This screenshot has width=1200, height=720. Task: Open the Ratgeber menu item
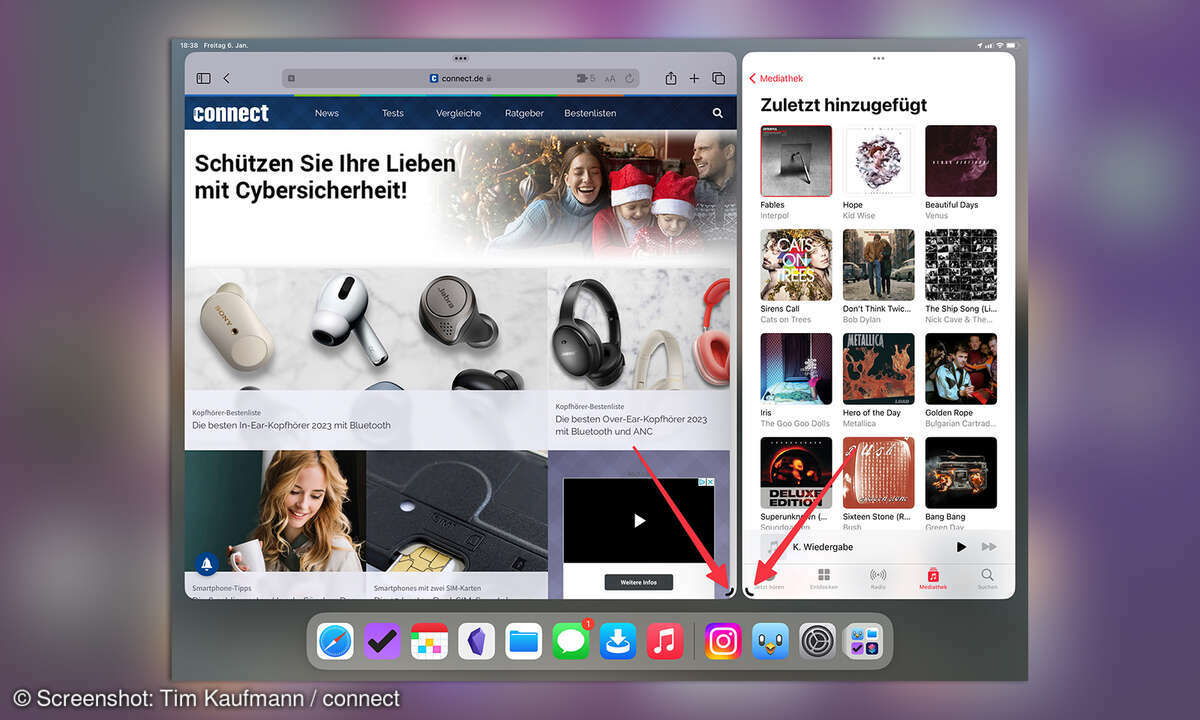point(524,113)
